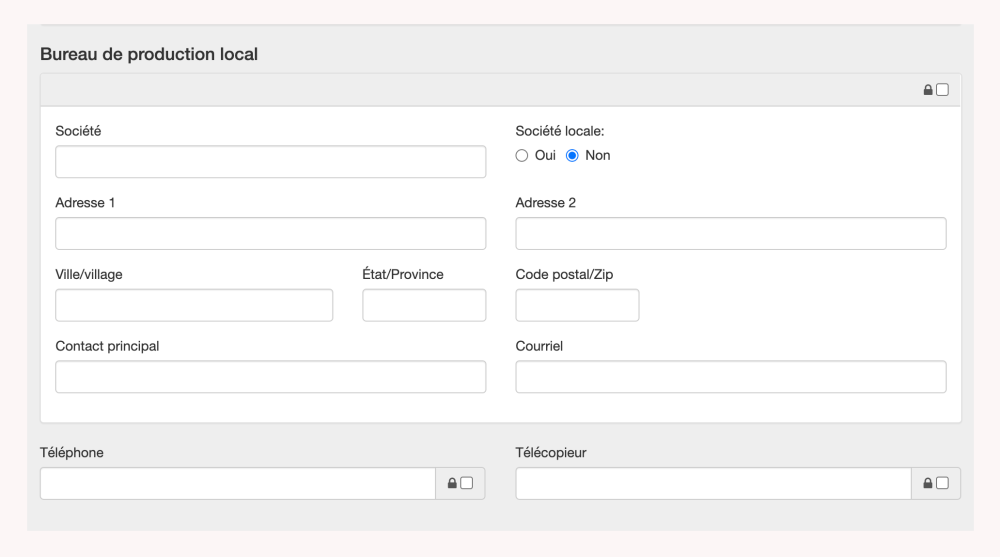Screen dimensions: 1000x557
Task: Enable the Téléphone lock checkbox
Action: coord(466,484)
